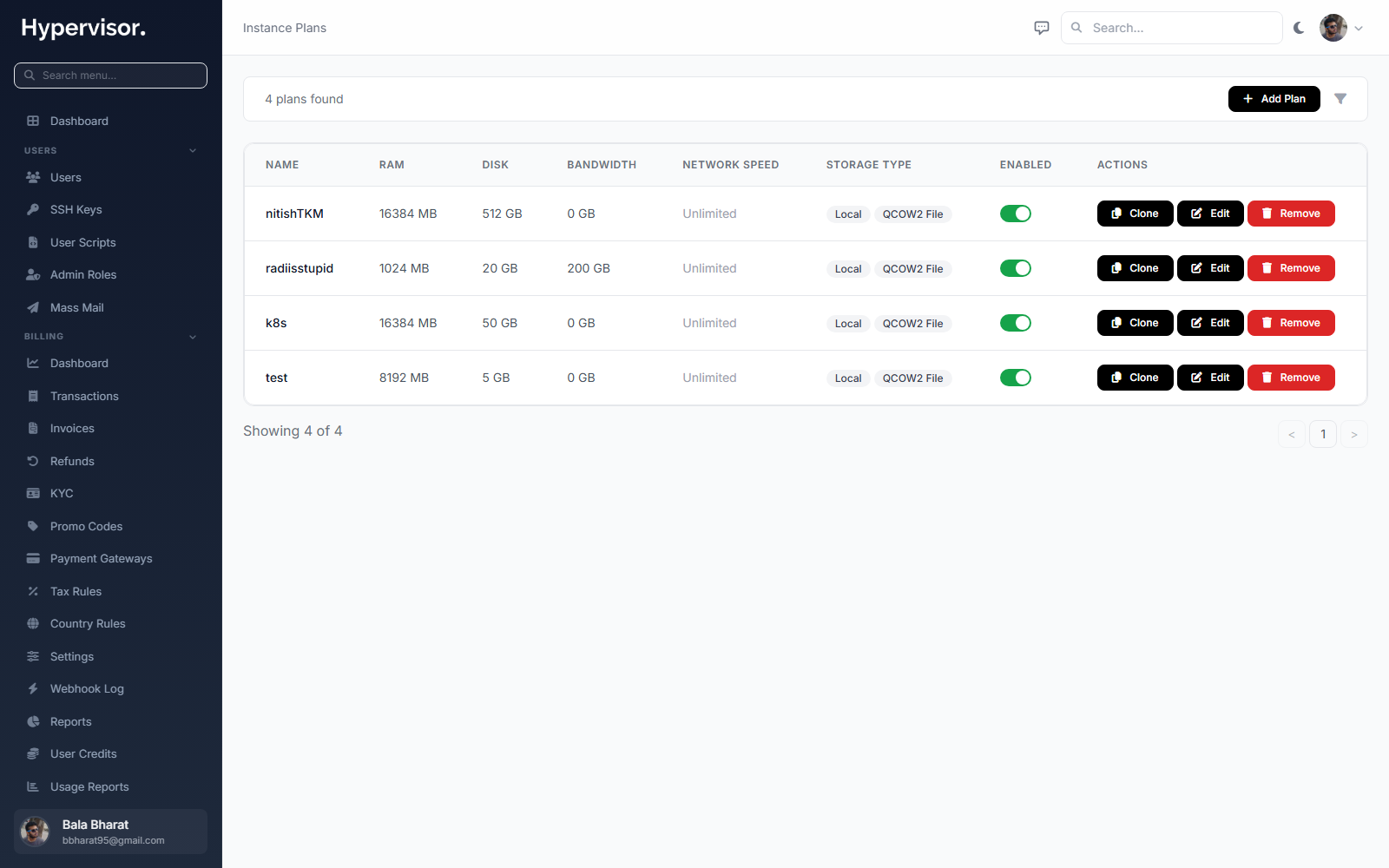
Task: Go to next page arrow
Action: pos(1354,434)
